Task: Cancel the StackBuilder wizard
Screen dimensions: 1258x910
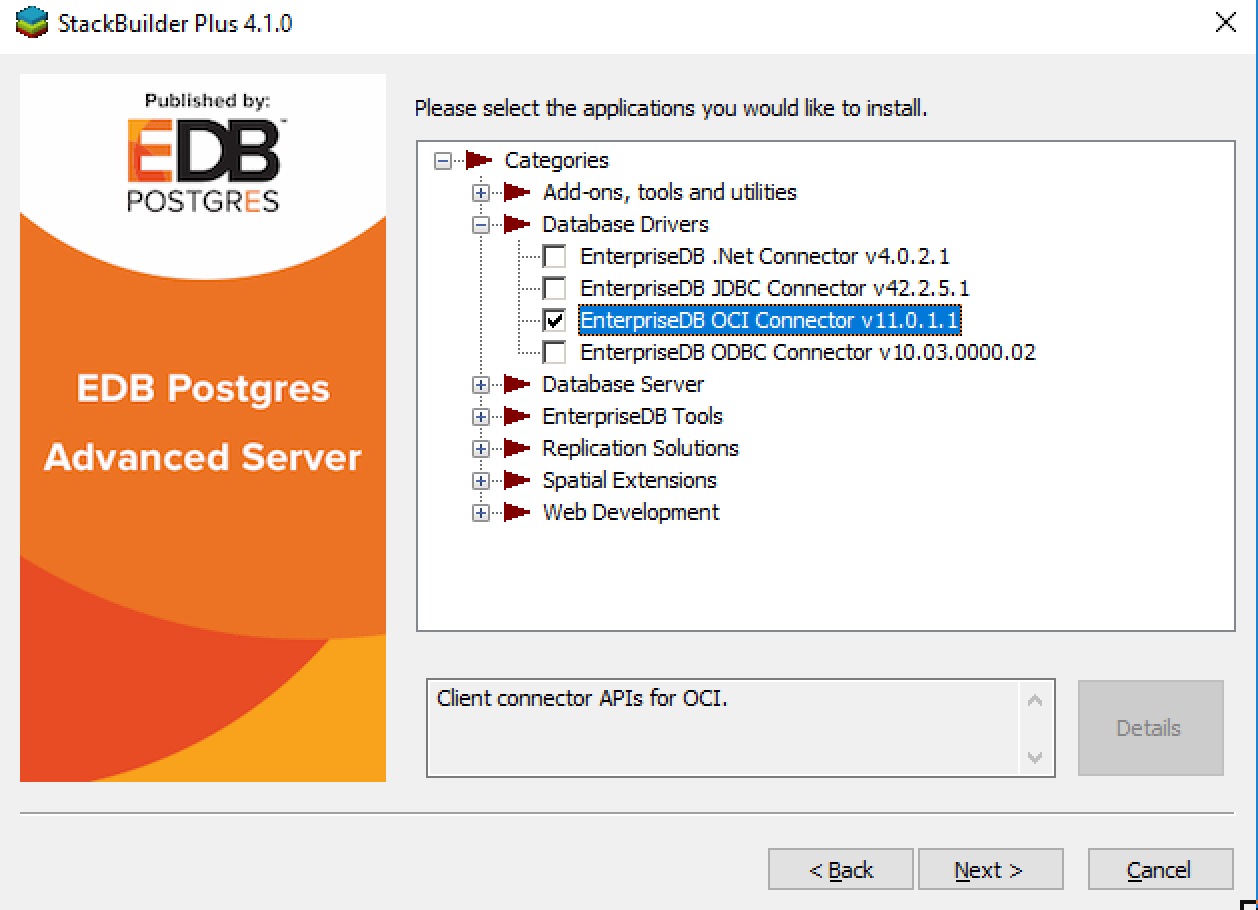Action: pyautogui.click(x=1160, y=870)
